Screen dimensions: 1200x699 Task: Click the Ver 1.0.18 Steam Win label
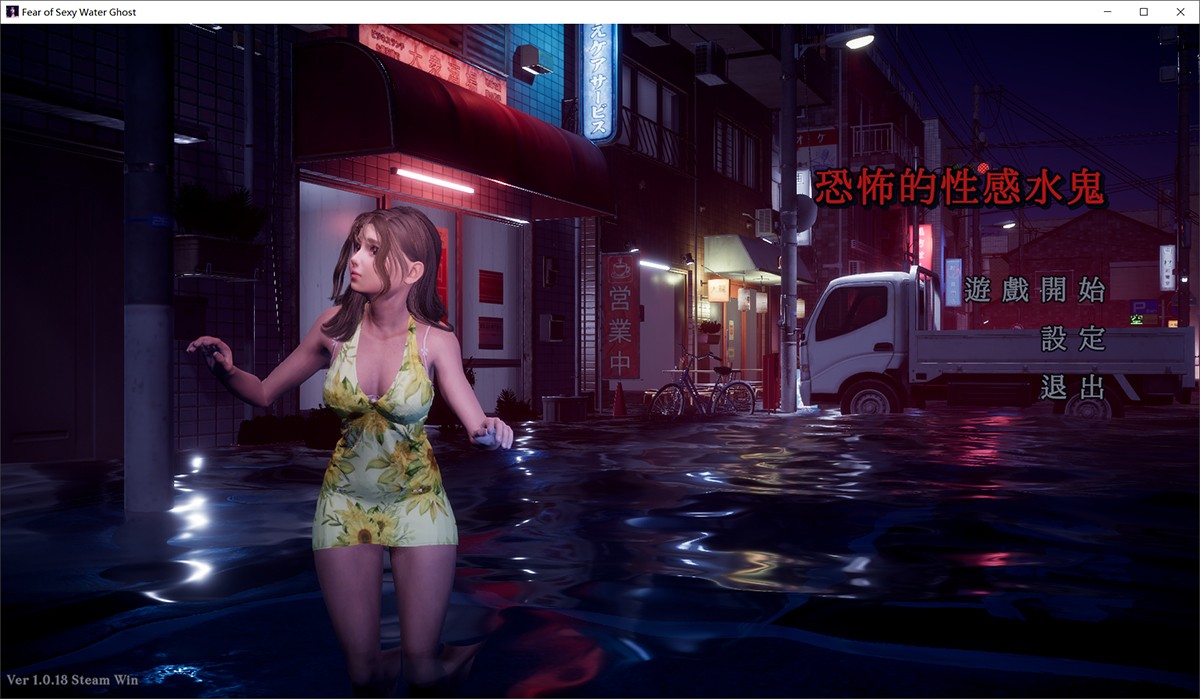(x=72, y=680)
